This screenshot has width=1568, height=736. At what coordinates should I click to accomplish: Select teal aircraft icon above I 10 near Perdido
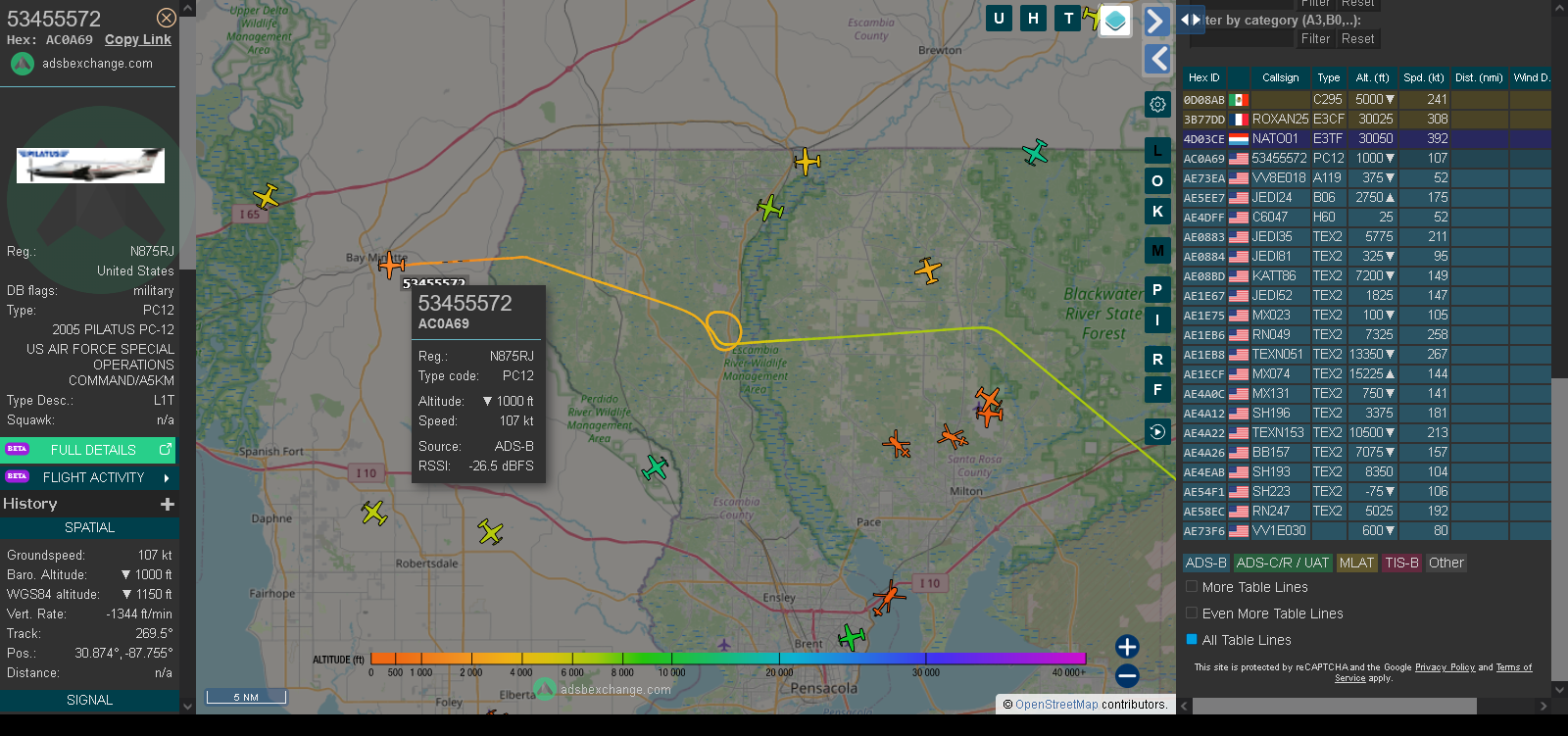tap(655, 467)
